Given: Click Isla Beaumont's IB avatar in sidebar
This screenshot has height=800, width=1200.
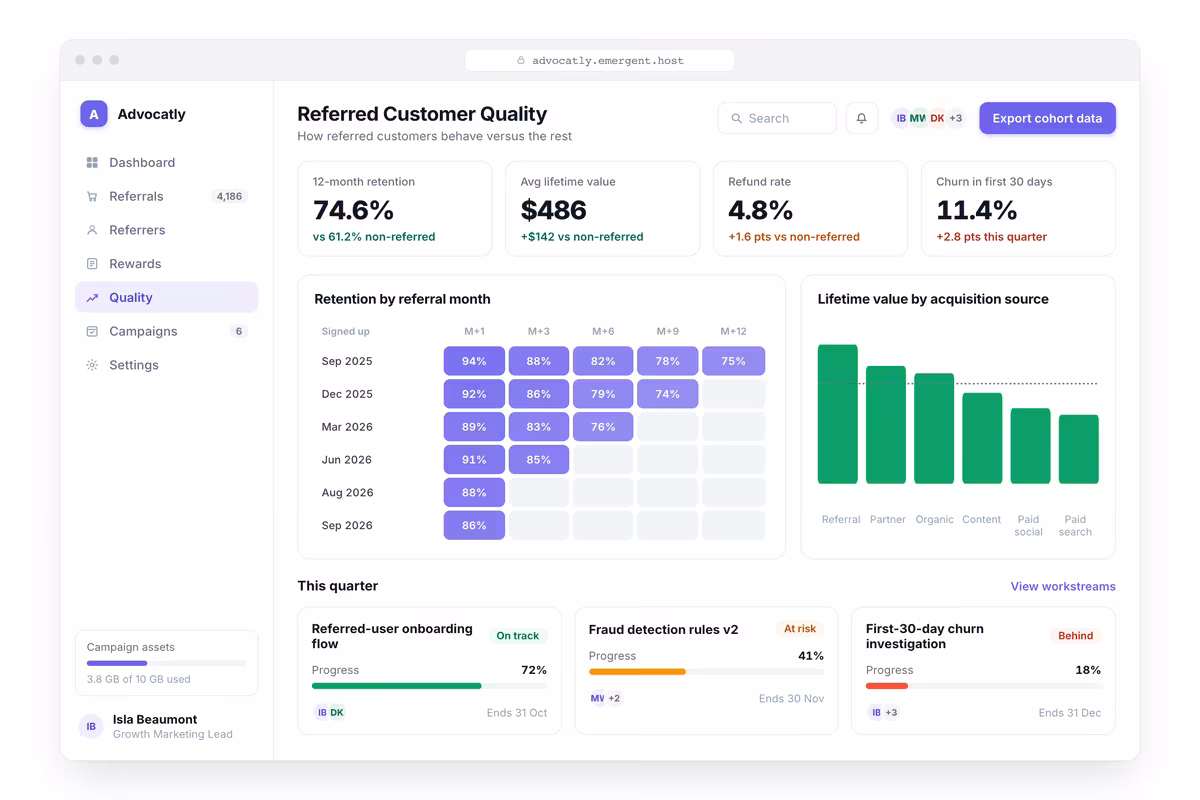Looking at the screenshot, I should (91, 726).
